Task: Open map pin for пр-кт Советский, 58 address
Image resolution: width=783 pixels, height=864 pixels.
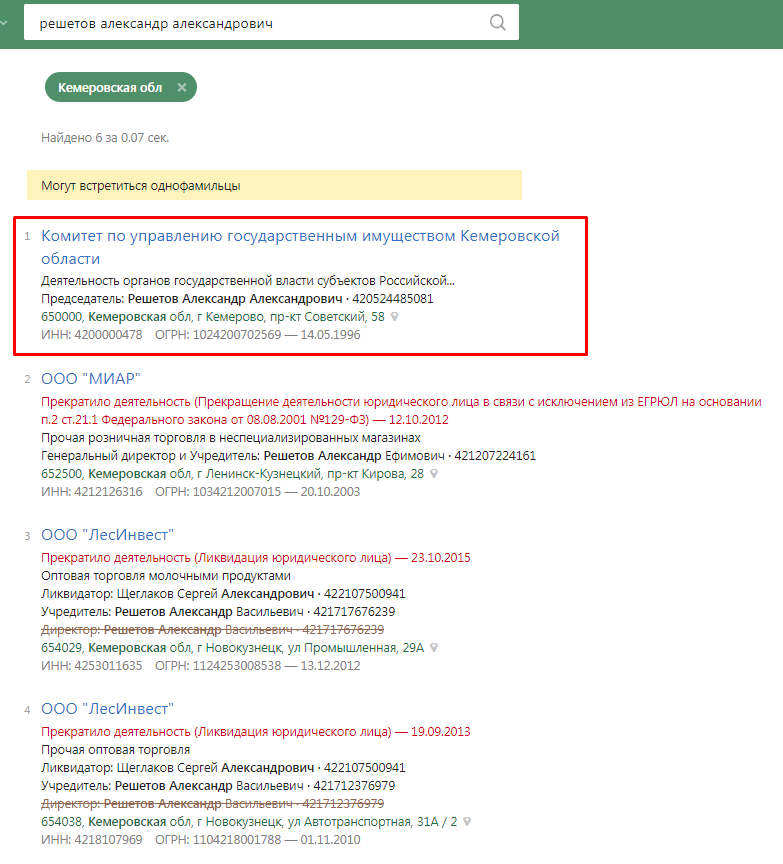Action: [395, 317]
